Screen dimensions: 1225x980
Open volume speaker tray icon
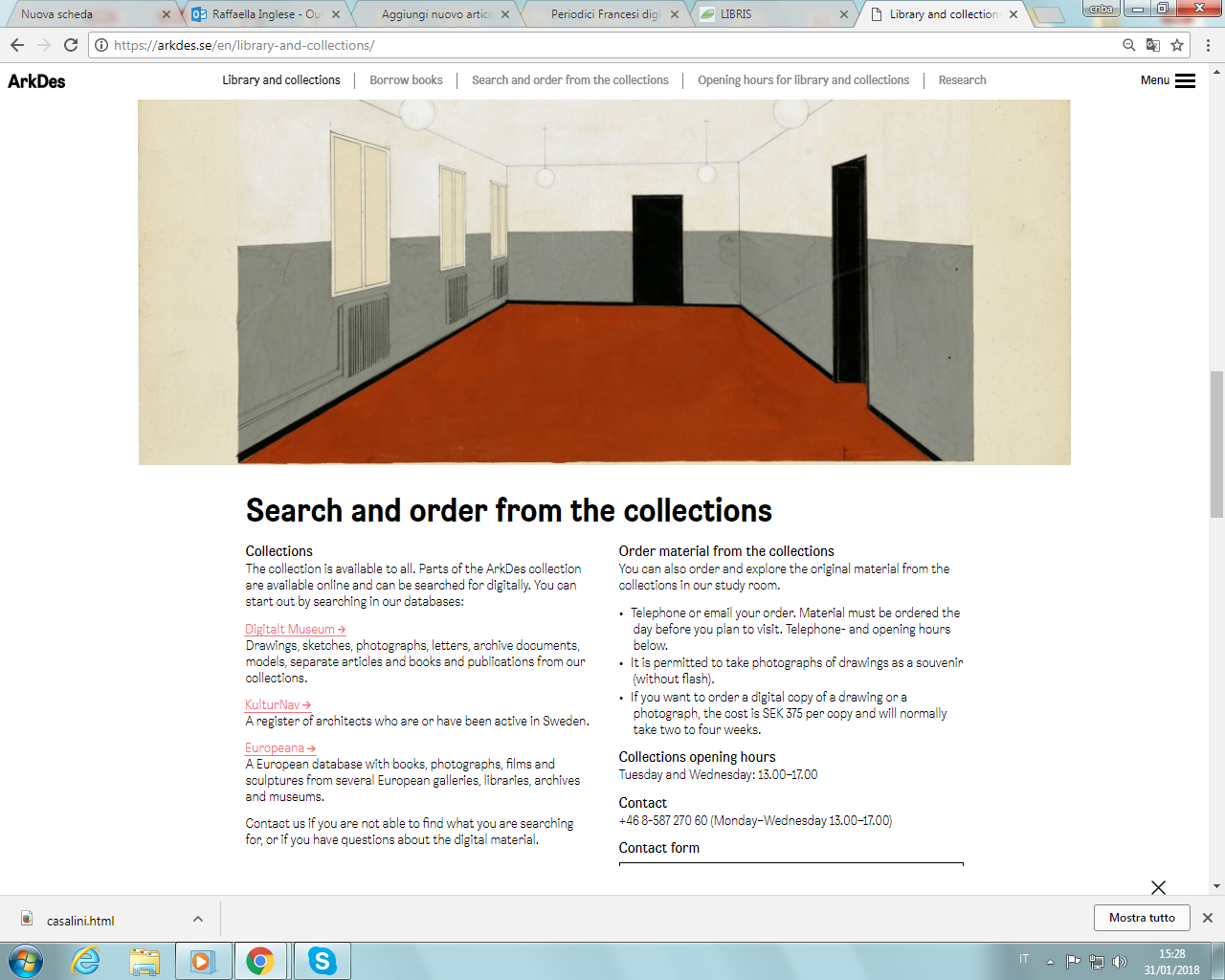coord(1120,962)
